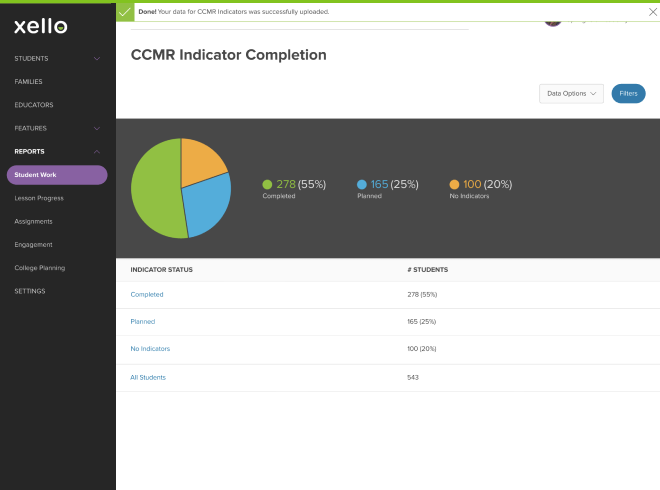View the No Indicators student list
The width and height of the screenshot is (660, 490).
150,349
